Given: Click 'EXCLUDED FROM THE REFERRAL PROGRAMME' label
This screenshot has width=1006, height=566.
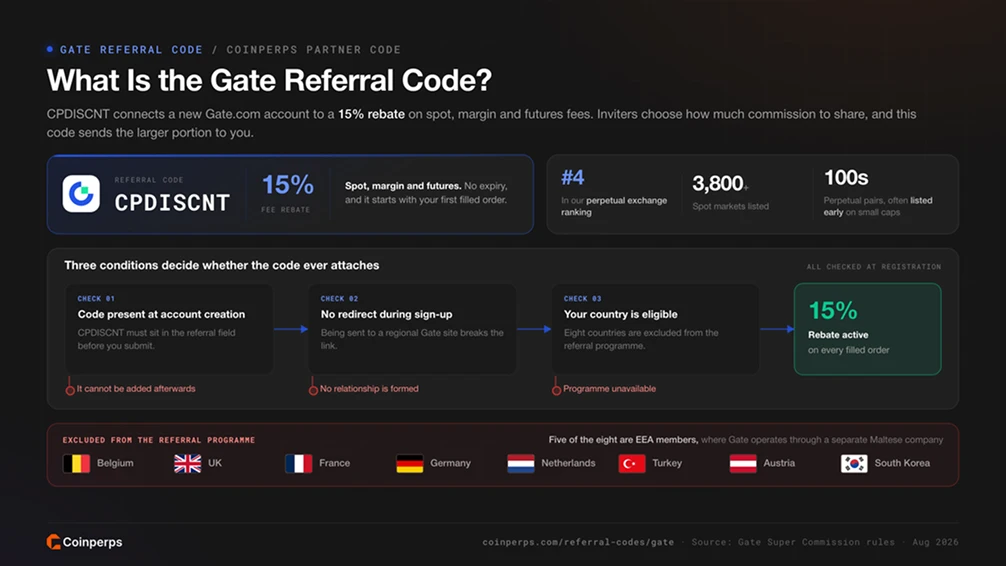Looking at the screenshot, I should tap(158, 440).
